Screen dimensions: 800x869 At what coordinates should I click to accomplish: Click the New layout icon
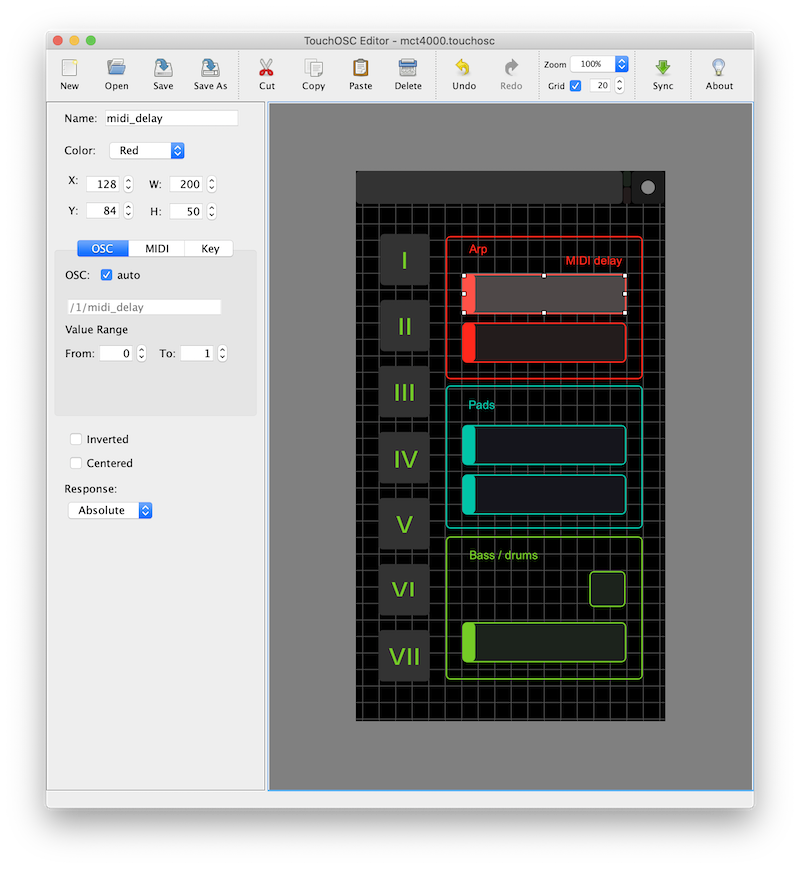pyautogui.click(x=69, y=68)
